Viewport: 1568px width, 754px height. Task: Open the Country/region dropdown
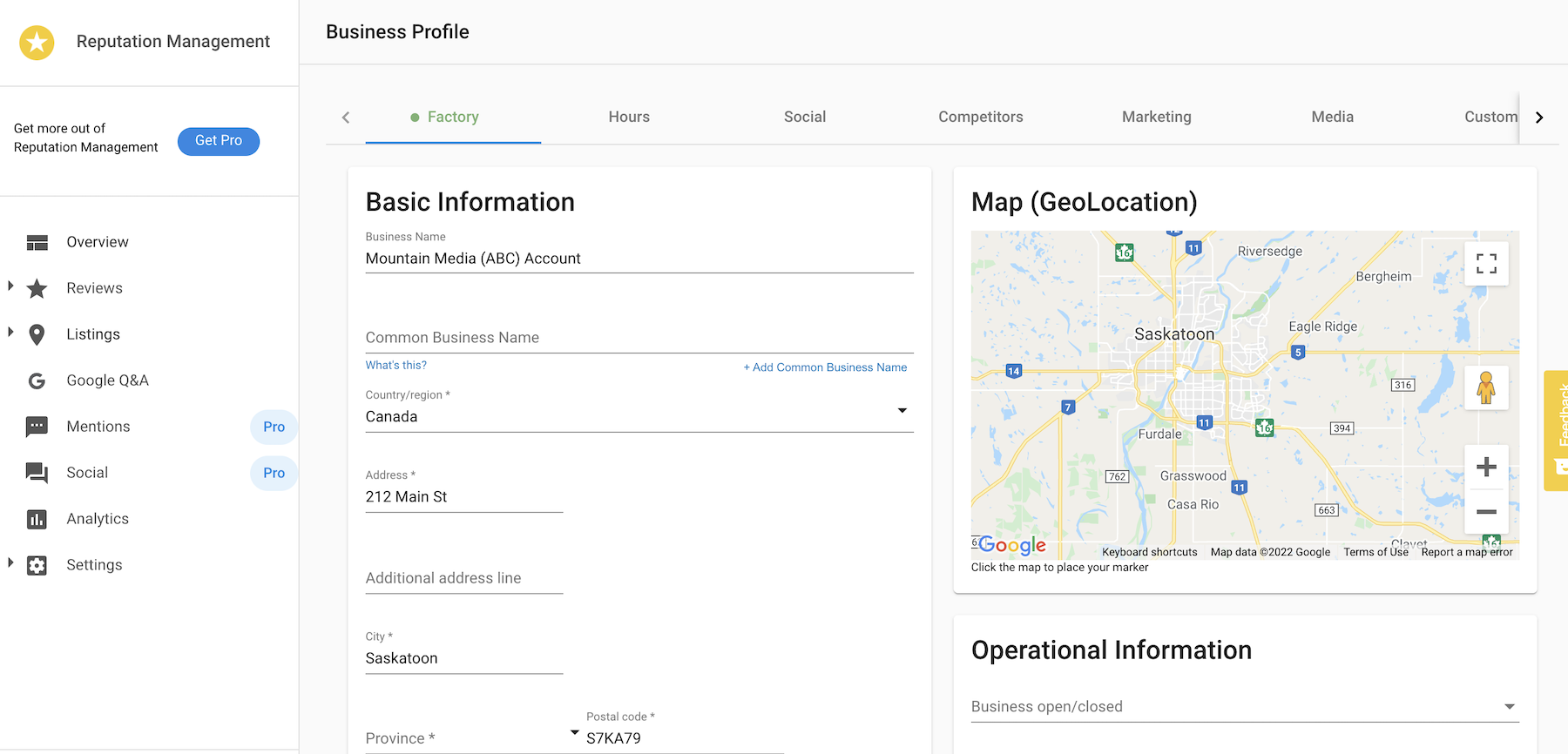point(902,411)
